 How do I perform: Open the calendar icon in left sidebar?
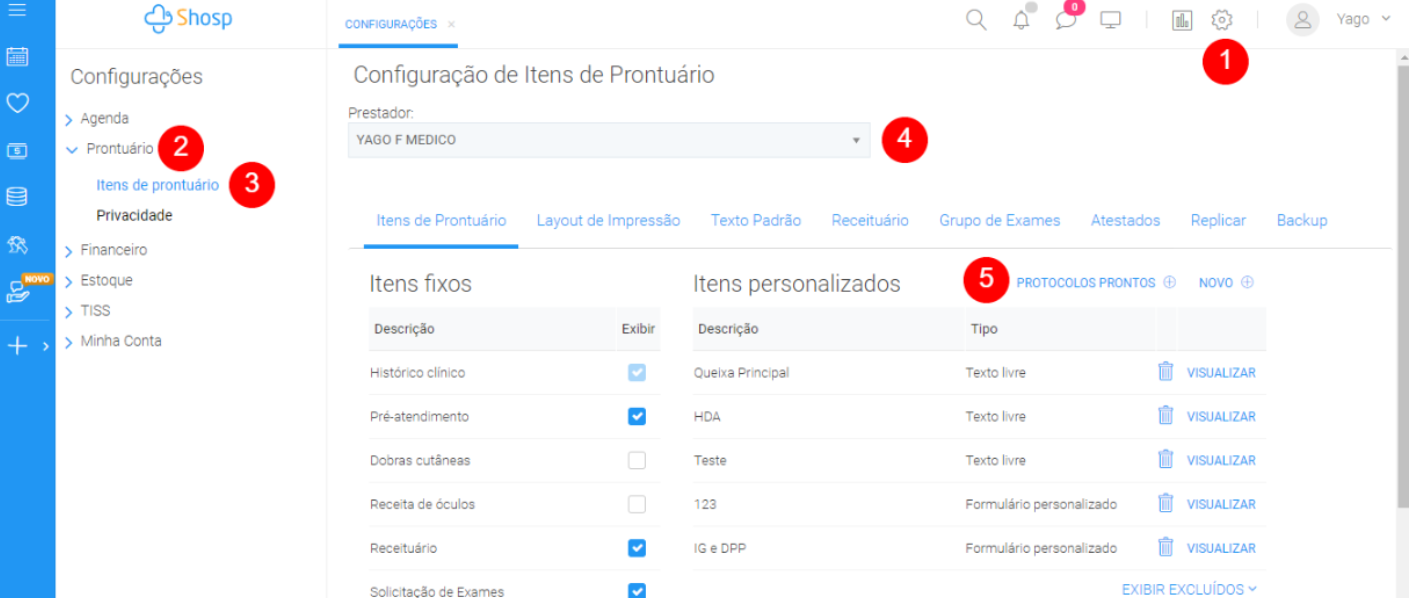click(x=17, y=57)
